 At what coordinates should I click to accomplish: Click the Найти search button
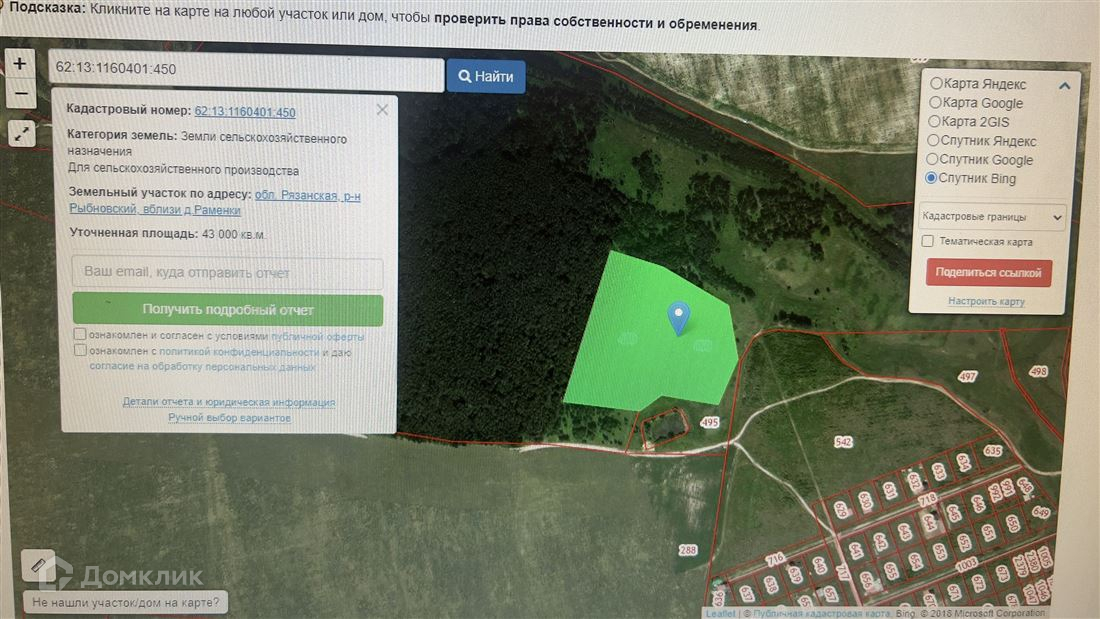point(485,76)
